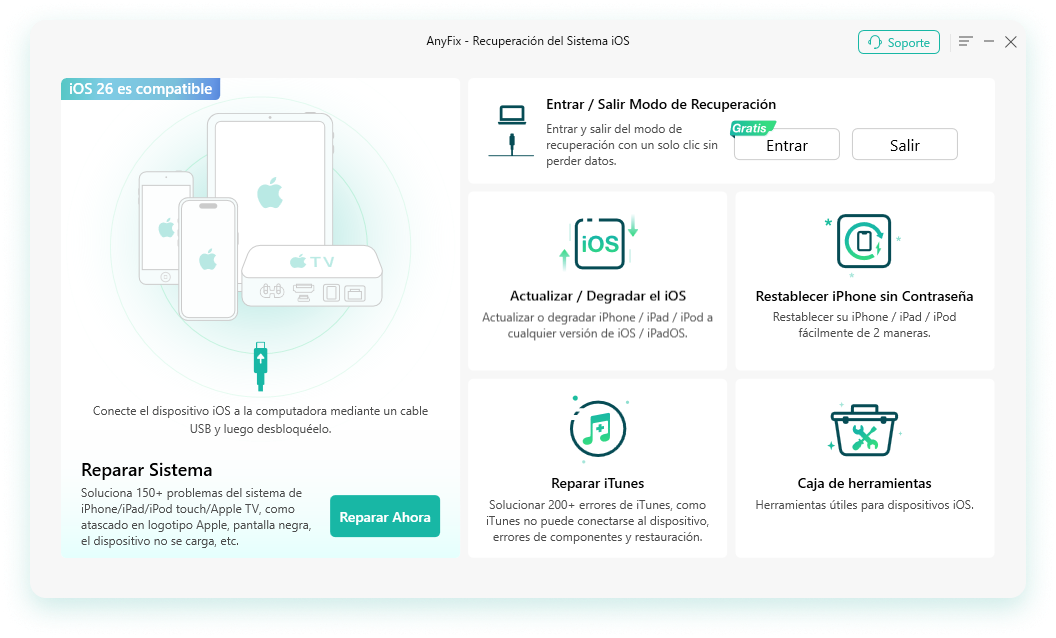Screen dimensions: 1056x638
Task: Click the Reparar Ahora button
Action: [x=385, y=516]
